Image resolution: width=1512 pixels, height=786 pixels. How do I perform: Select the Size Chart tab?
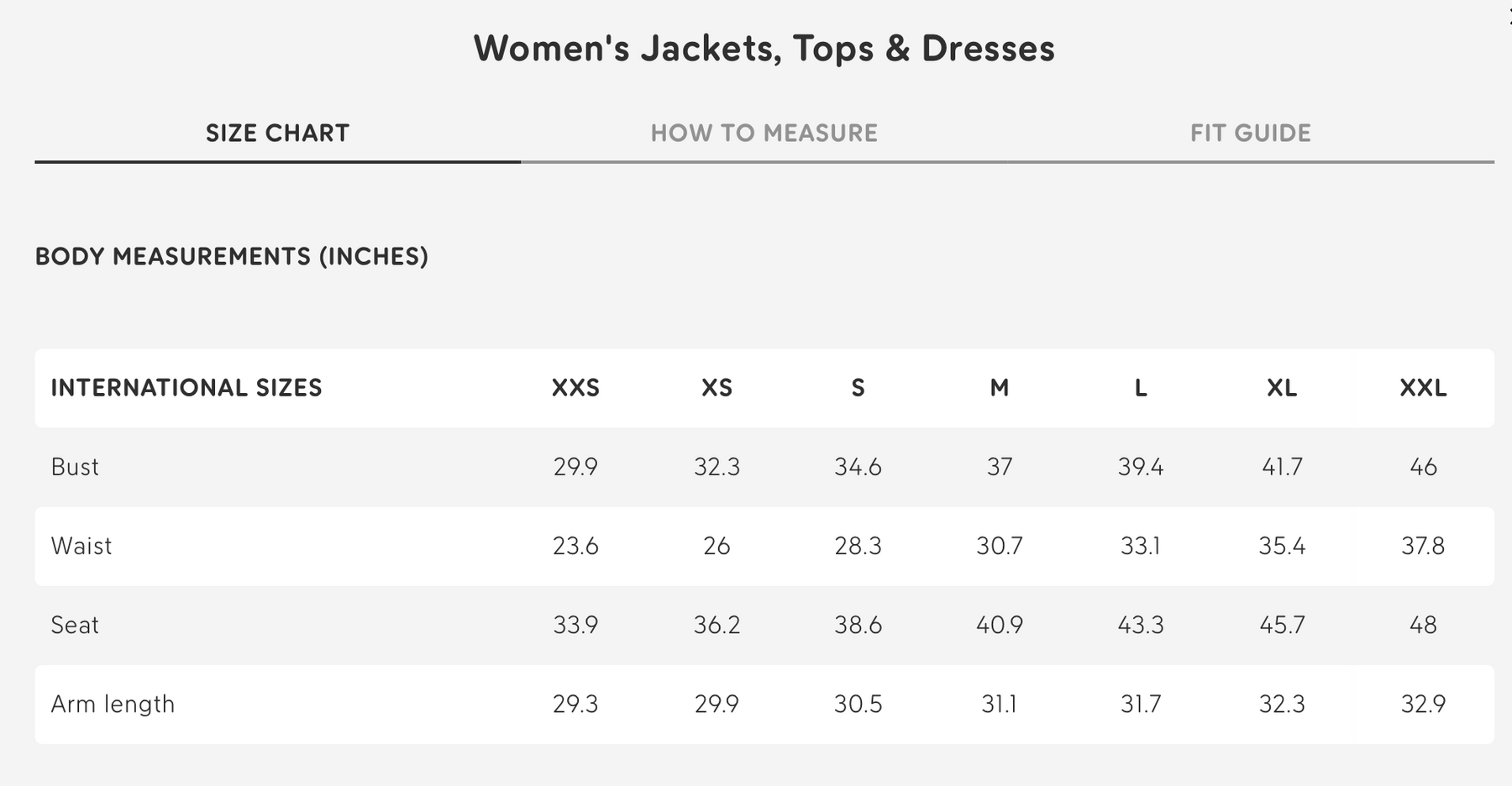[x=277, y=133]
